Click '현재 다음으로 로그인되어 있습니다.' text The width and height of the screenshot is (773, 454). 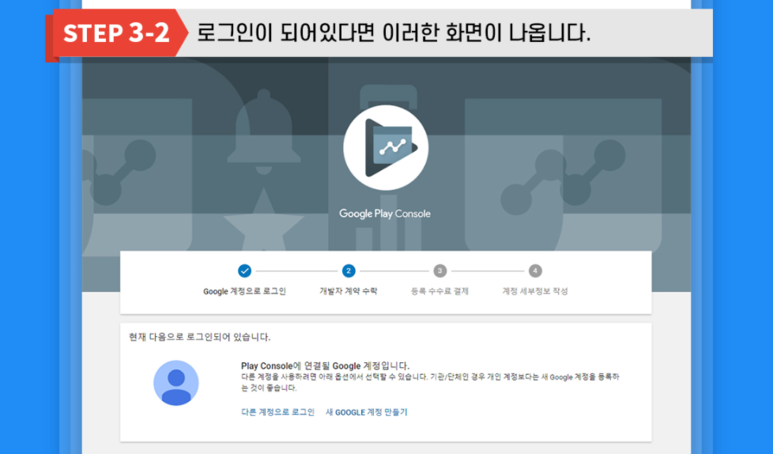pyautogui.click(x=200, y=337)
